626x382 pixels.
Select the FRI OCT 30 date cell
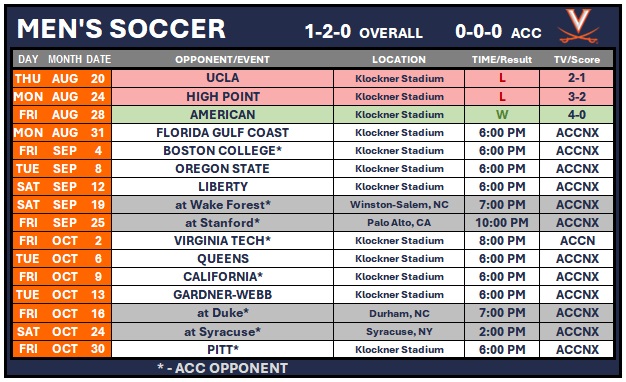[62, 349]
